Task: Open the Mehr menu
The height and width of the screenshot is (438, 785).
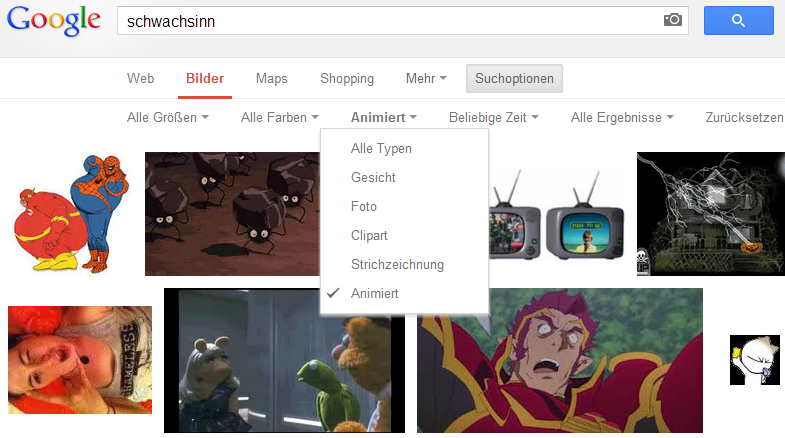Action: 426,79
